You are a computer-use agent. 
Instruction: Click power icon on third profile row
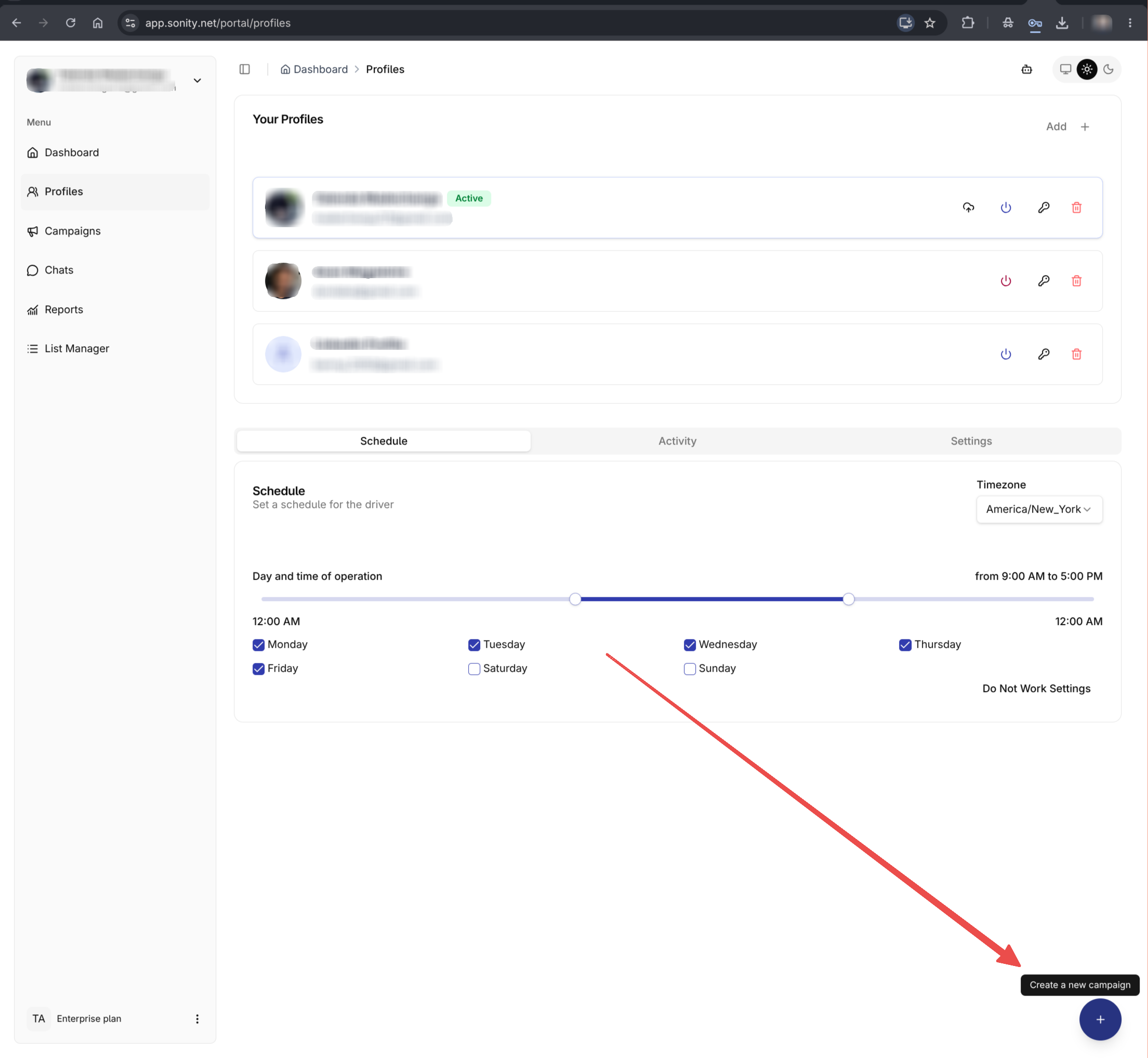tap(1006, 354)
